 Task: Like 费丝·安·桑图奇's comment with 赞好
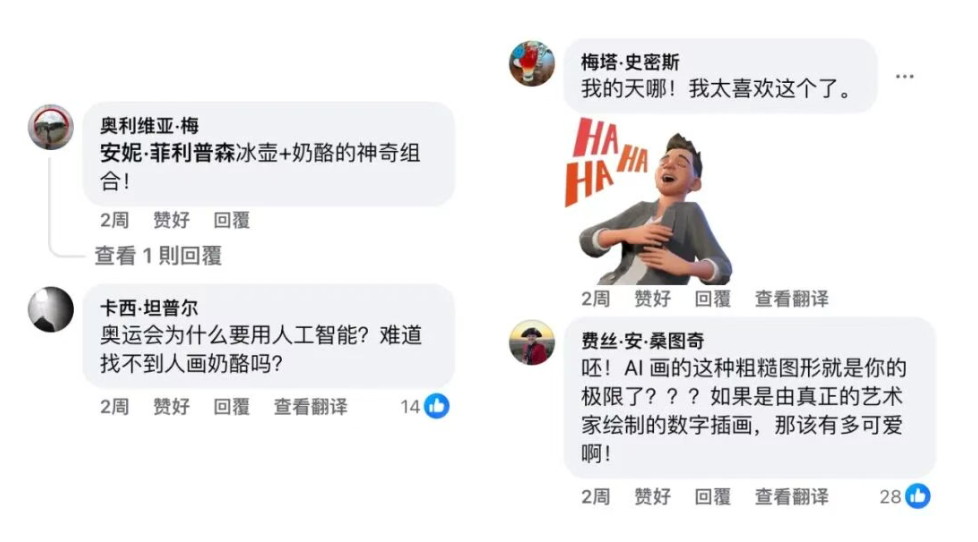click(652, 496)
